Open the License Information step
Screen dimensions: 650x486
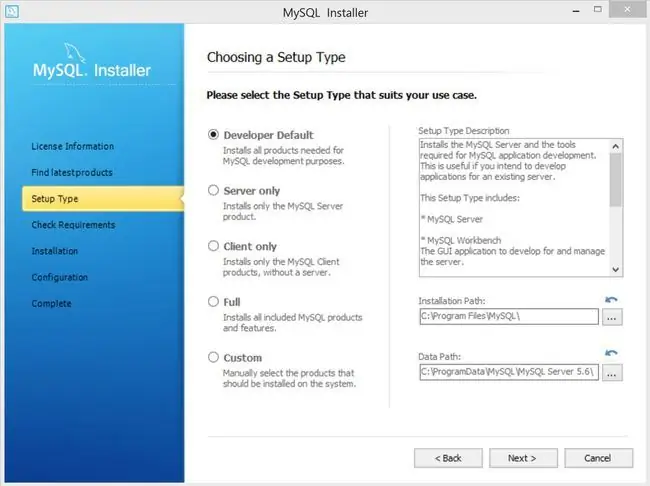tap(73, 146)
